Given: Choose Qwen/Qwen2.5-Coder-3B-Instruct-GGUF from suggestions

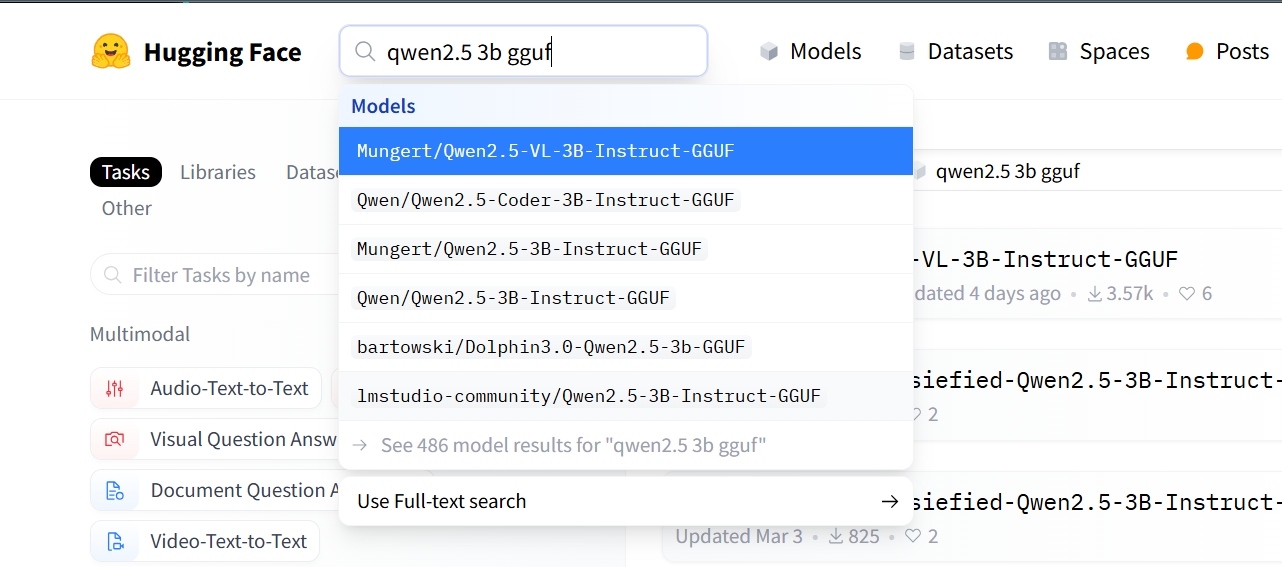Looking at the screenshot, I should 546,200.
